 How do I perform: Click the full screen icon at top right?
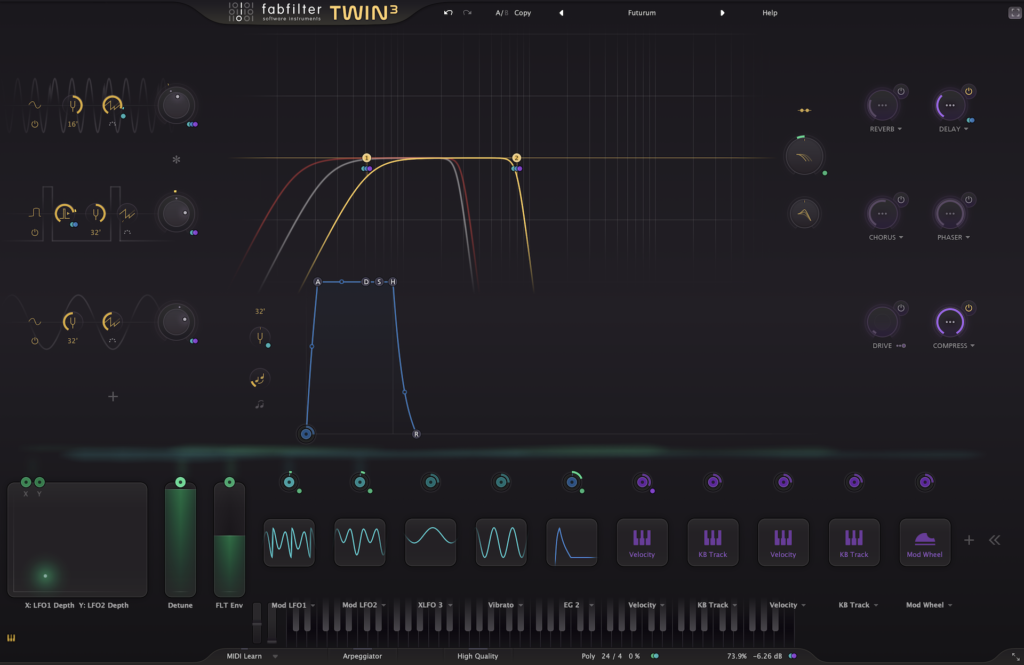pyautogui.click(x=1014, y=12)
